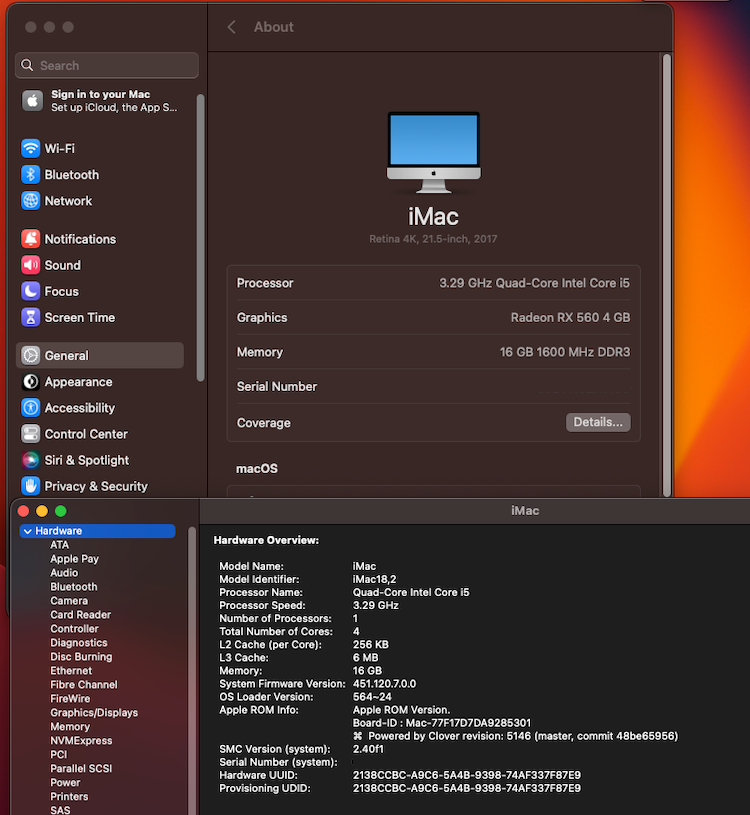Viewport: 750px width, 815px height.
Task: Select Camera in hardware list
Action: [69, 601]
